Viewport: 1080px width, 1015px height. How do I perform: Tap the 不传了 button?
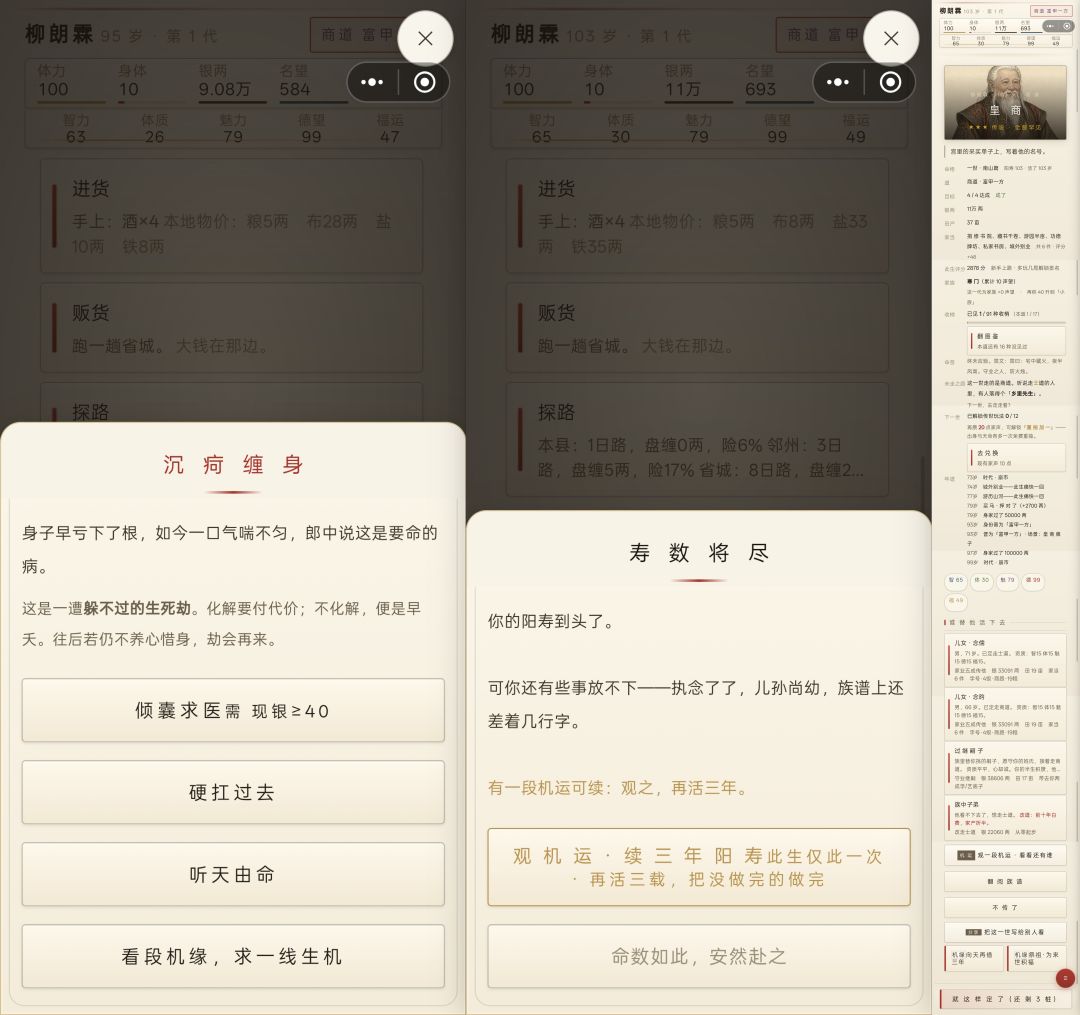click(x=1006, y=907)
